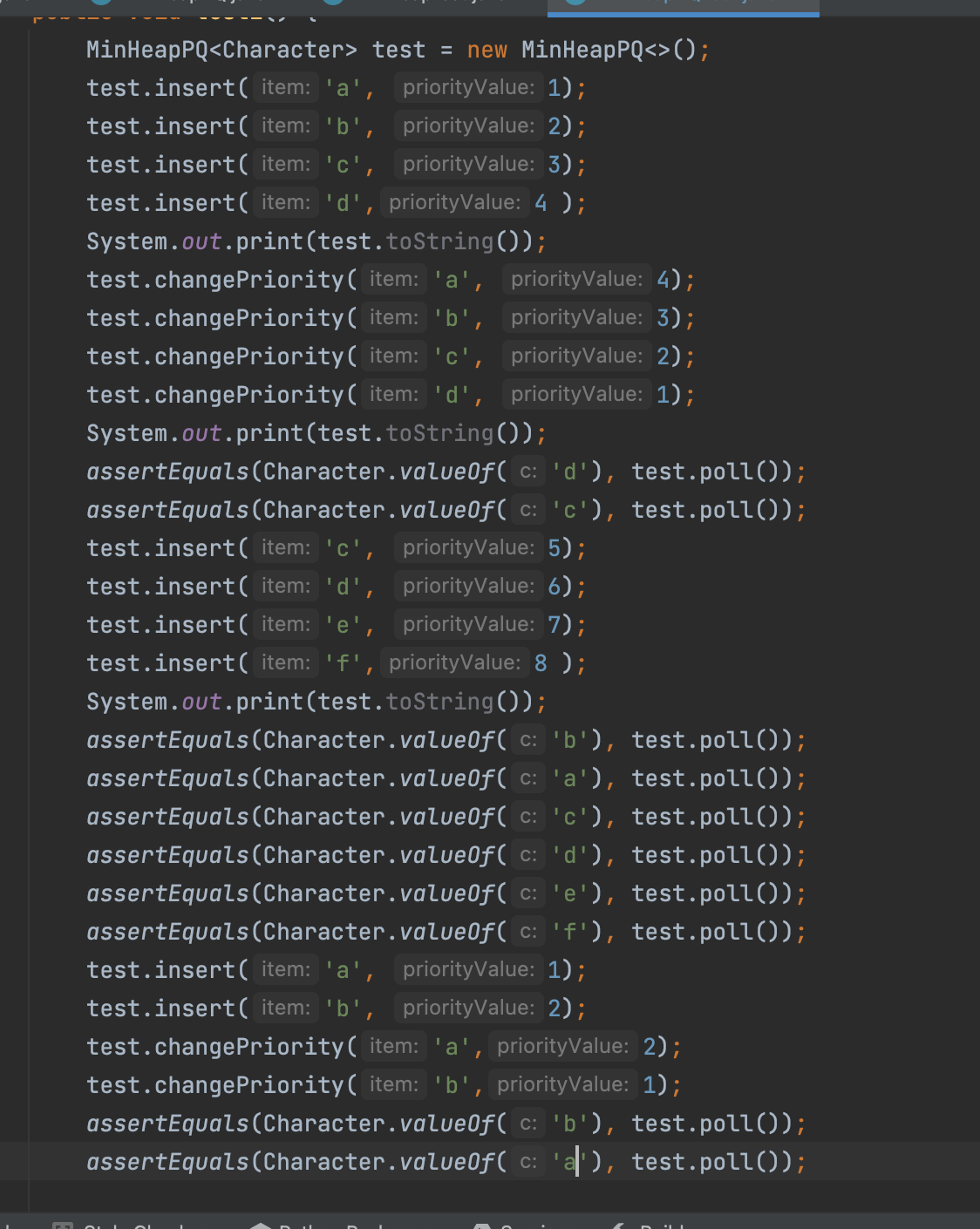Click the 'c:' hint in the assertEquals 'e' line
Screen dimensions: 980x1229
[528, 893]
